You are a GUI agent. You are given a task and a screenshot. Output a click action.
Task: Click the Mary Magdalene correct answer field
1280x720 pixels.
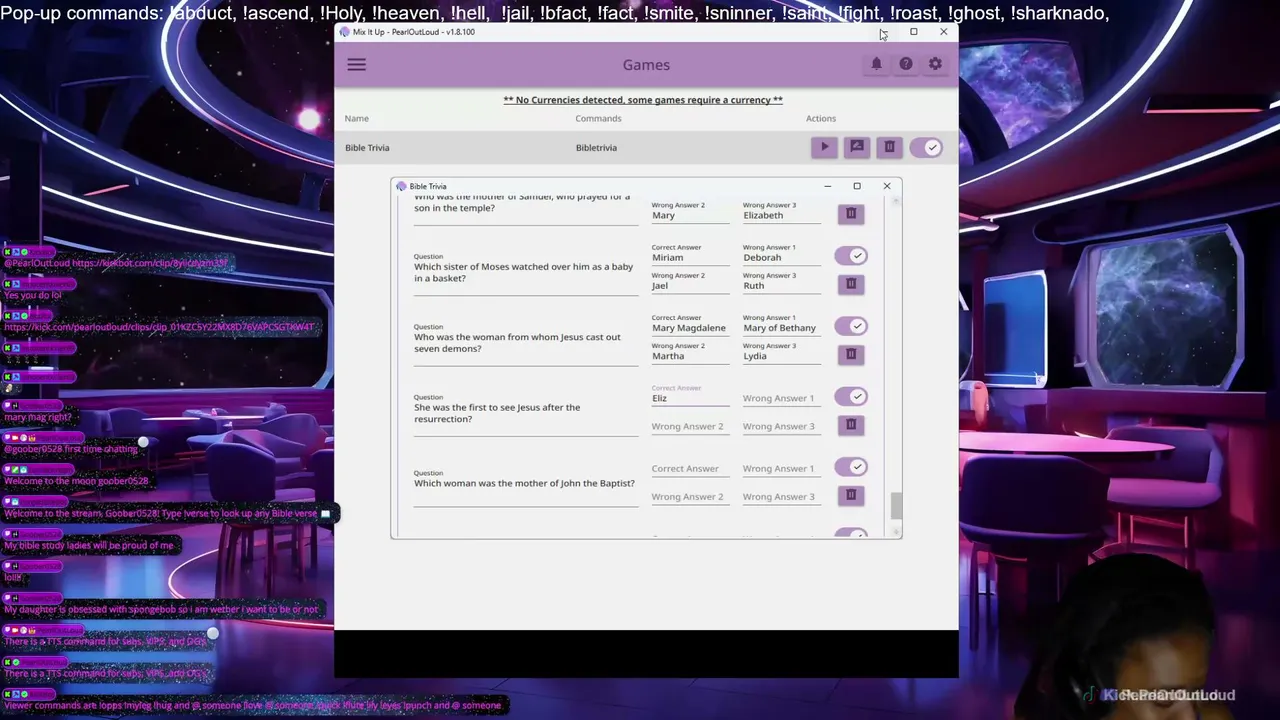(690, 327)
